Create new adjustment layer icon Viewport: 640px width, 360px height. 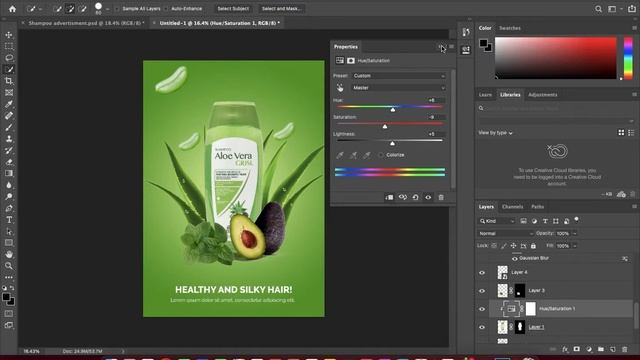click(589, 349)
